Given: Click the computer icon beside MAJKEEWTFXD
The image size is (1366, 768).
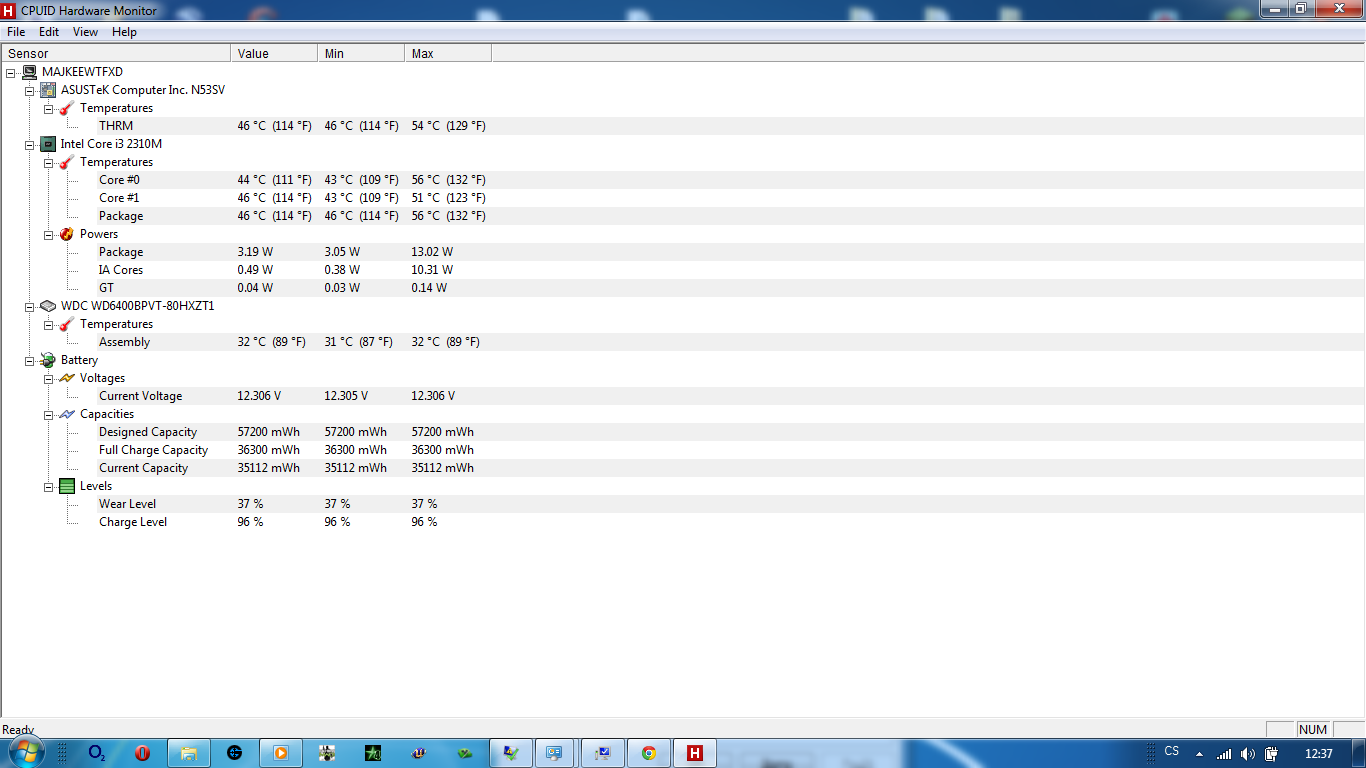Looking at the screenshot, I should click(x=30, y=72).
